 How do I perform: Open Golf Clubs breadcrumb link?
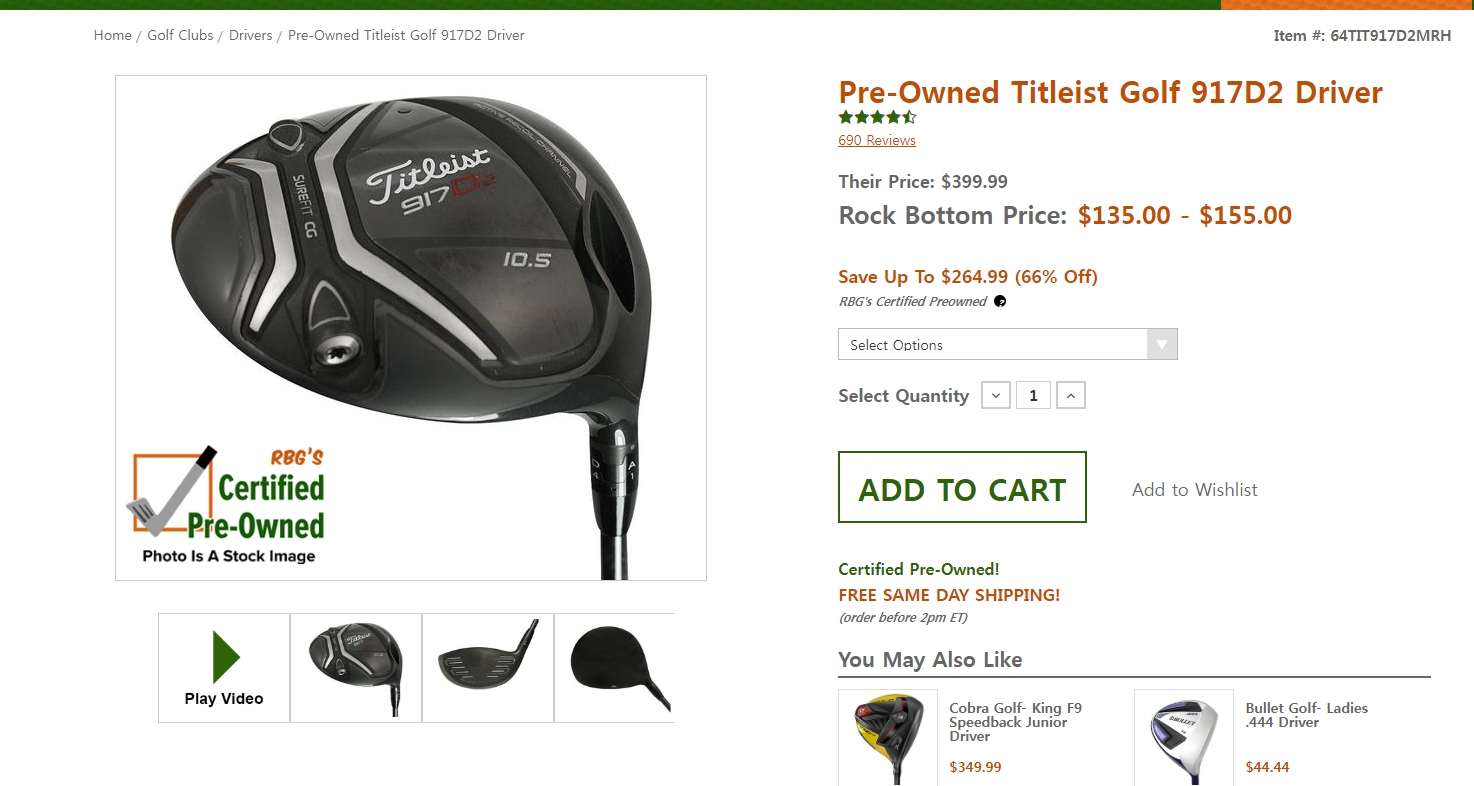tap(180, 35)
